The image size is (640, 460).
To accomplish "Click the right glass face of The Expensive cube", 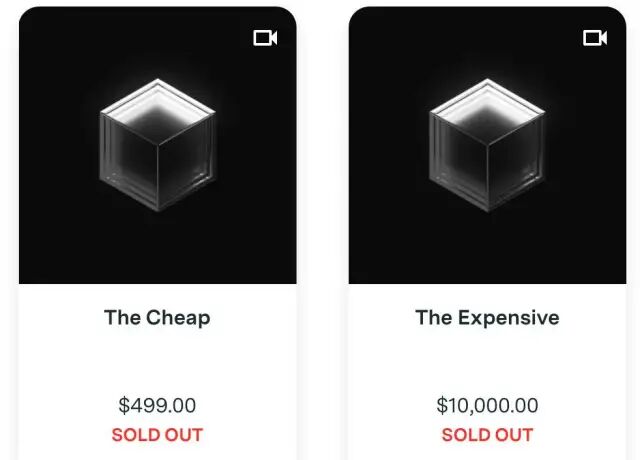I will (517, 159).
